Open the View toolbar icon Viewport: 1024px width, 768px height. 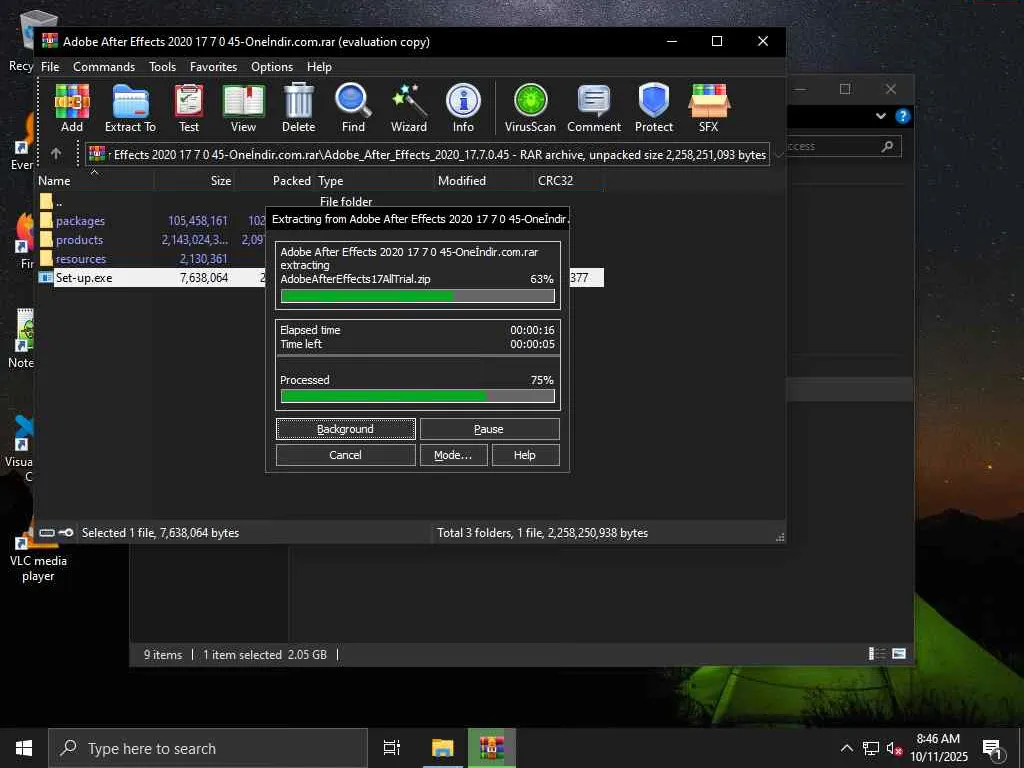pos(243,108)
